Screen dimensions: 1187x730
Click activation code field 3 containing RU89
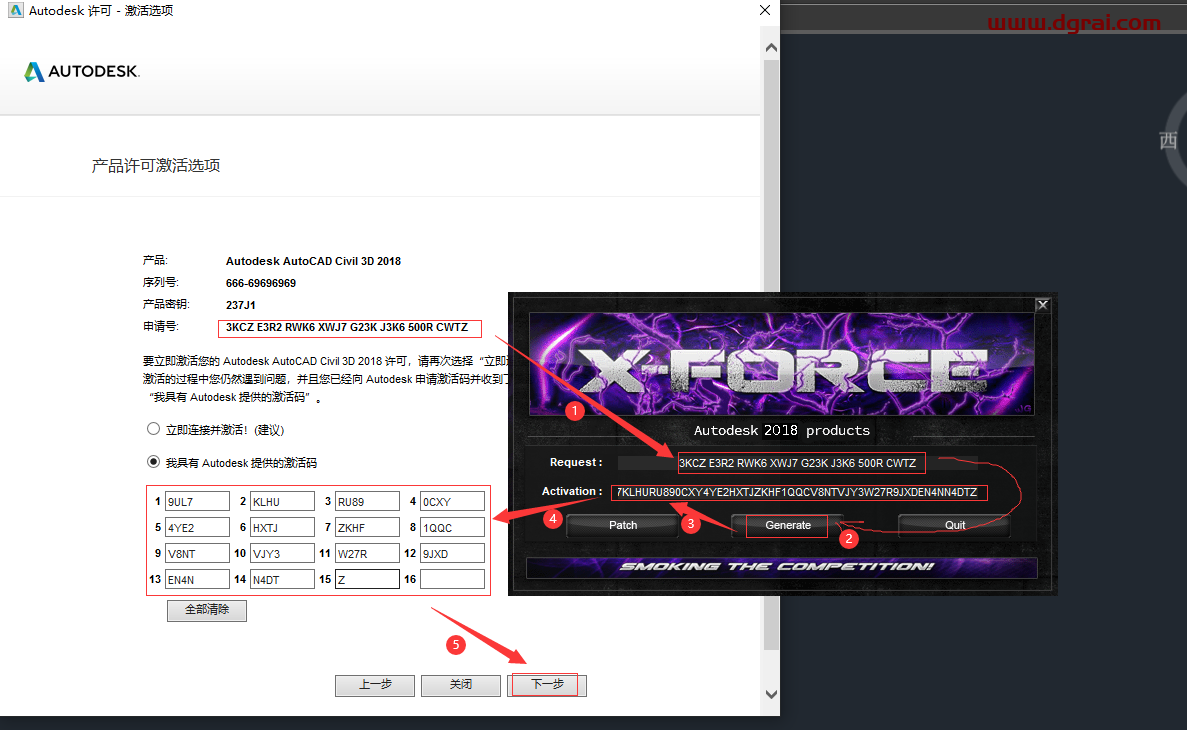pyautogui.click(x=367, y=501)
